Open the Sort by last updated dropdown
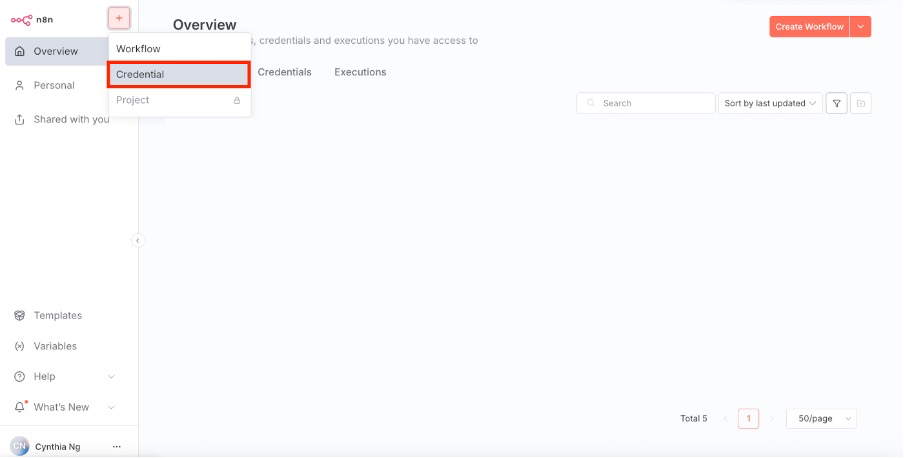The width and height of the screenshot is (904, 458). pos(769,103)
